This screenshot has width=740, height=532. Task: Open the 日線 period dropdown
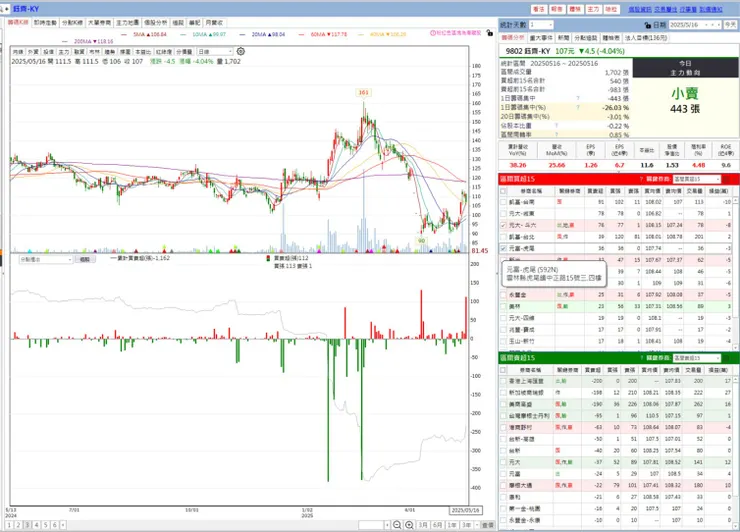click(215, 51)
